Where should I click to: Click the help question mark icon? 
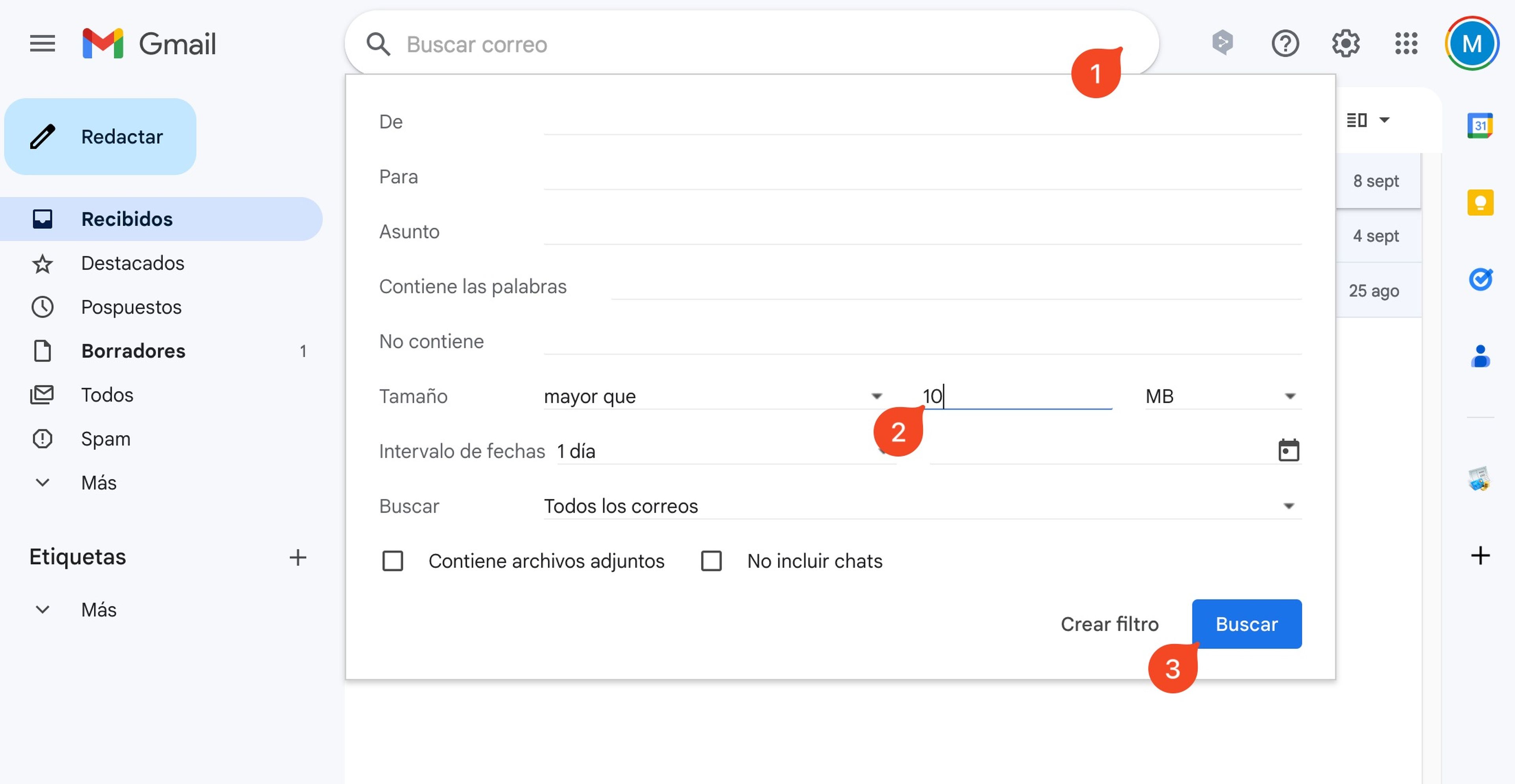tap(1285, 43)
